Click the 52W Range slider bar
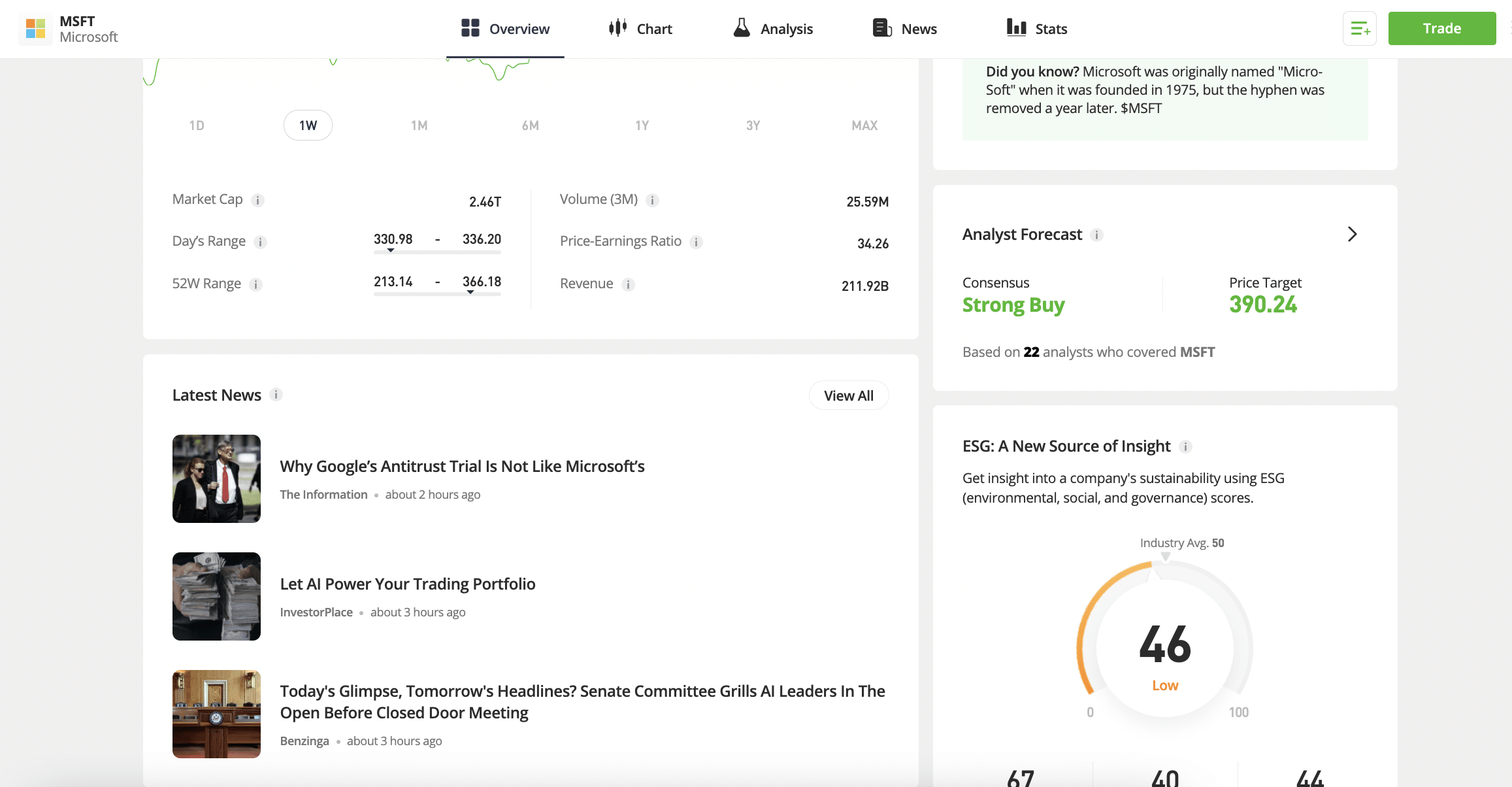1512x787 pixels. tap(437, 294)
